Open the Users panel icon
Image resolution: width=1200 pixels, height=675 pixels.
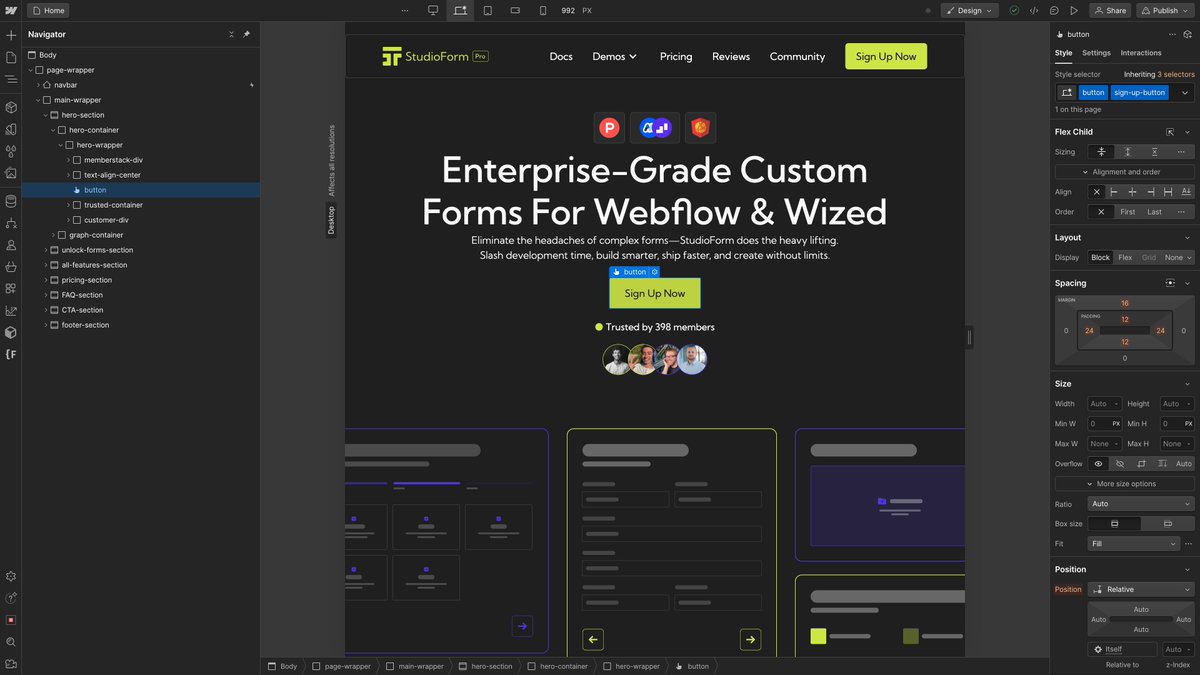pyautogui.click(x=11, y=245)
